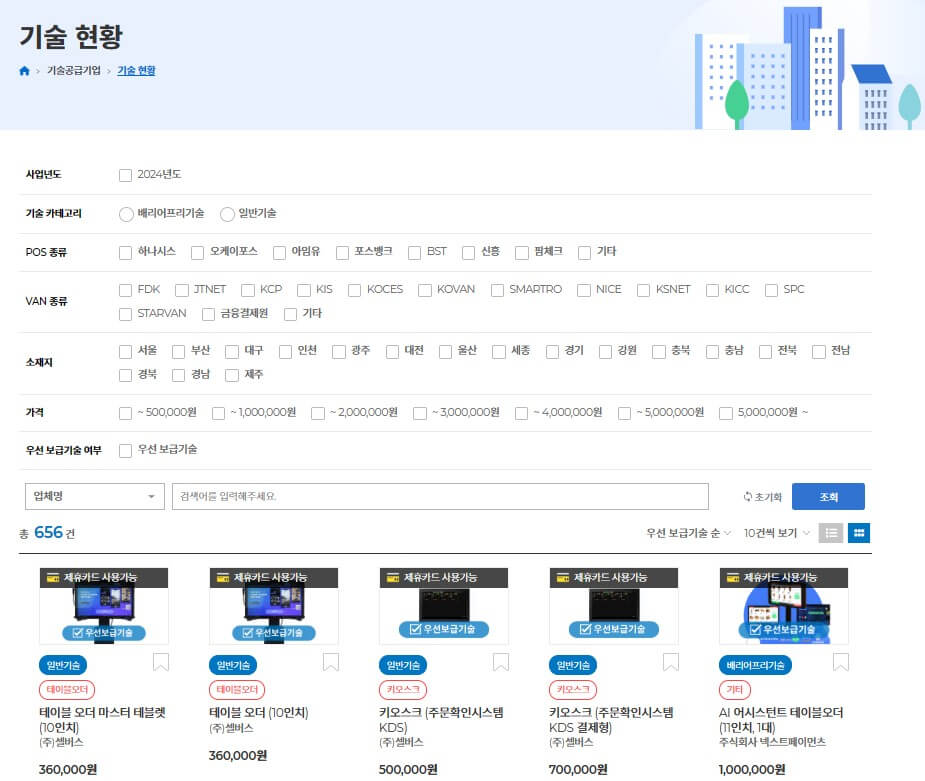The image size is (925, 781).
Task: Bookmark the AI 어시스턴트 테이블오더 product
Action: coord(840,661)
